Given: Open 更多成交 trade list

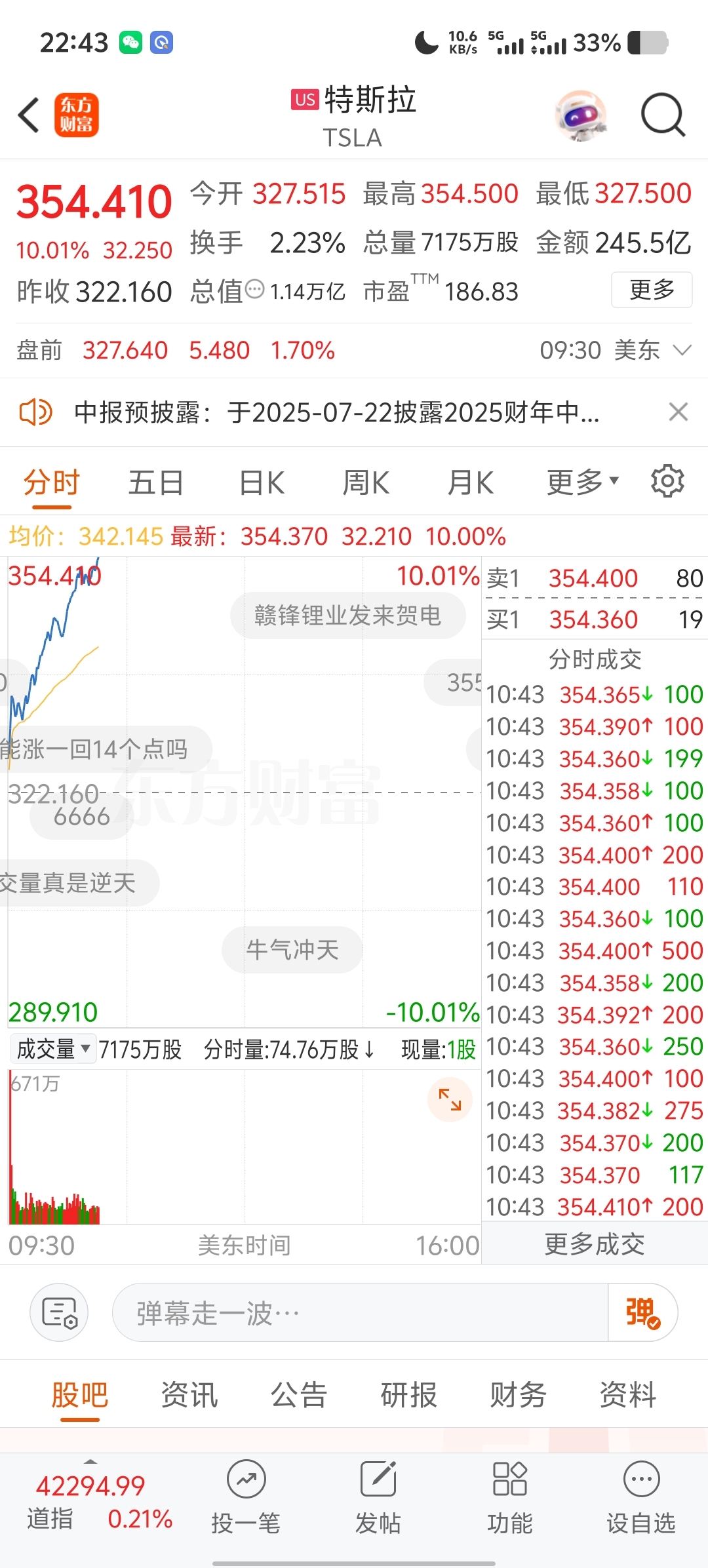Looking at the screenshot, I should tap(595, 1244).
